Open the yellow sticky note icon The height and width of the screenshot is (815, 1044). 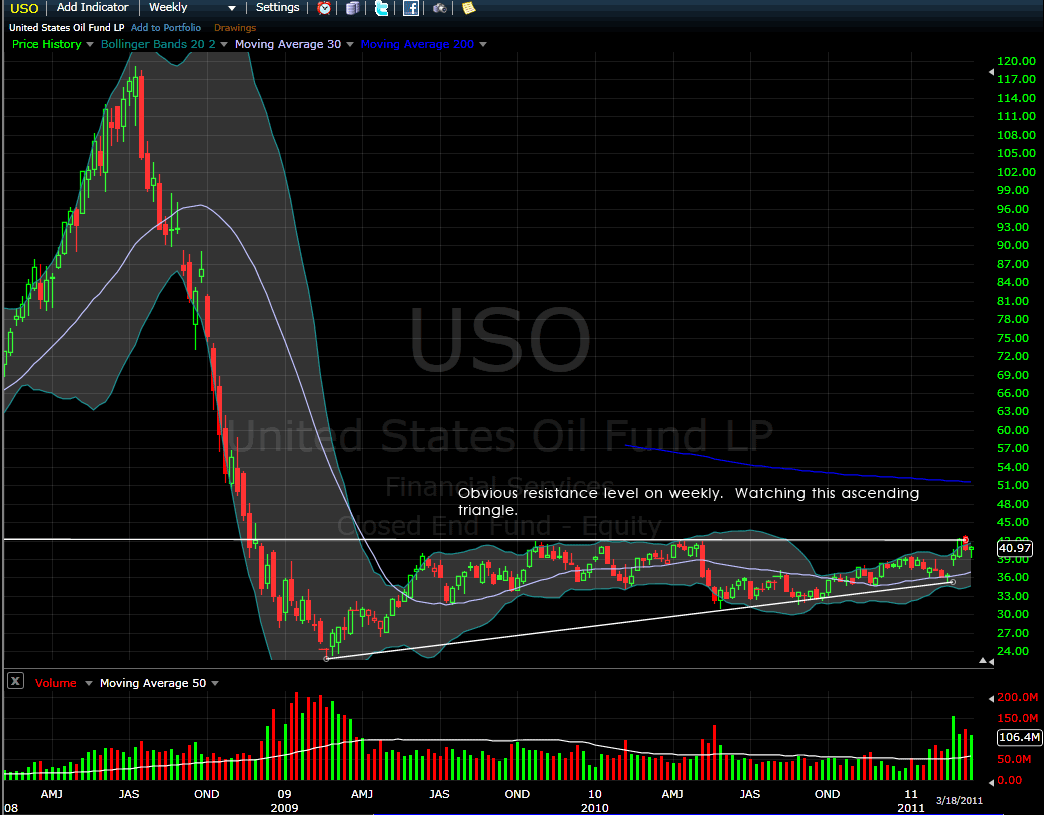coord(468,8)
